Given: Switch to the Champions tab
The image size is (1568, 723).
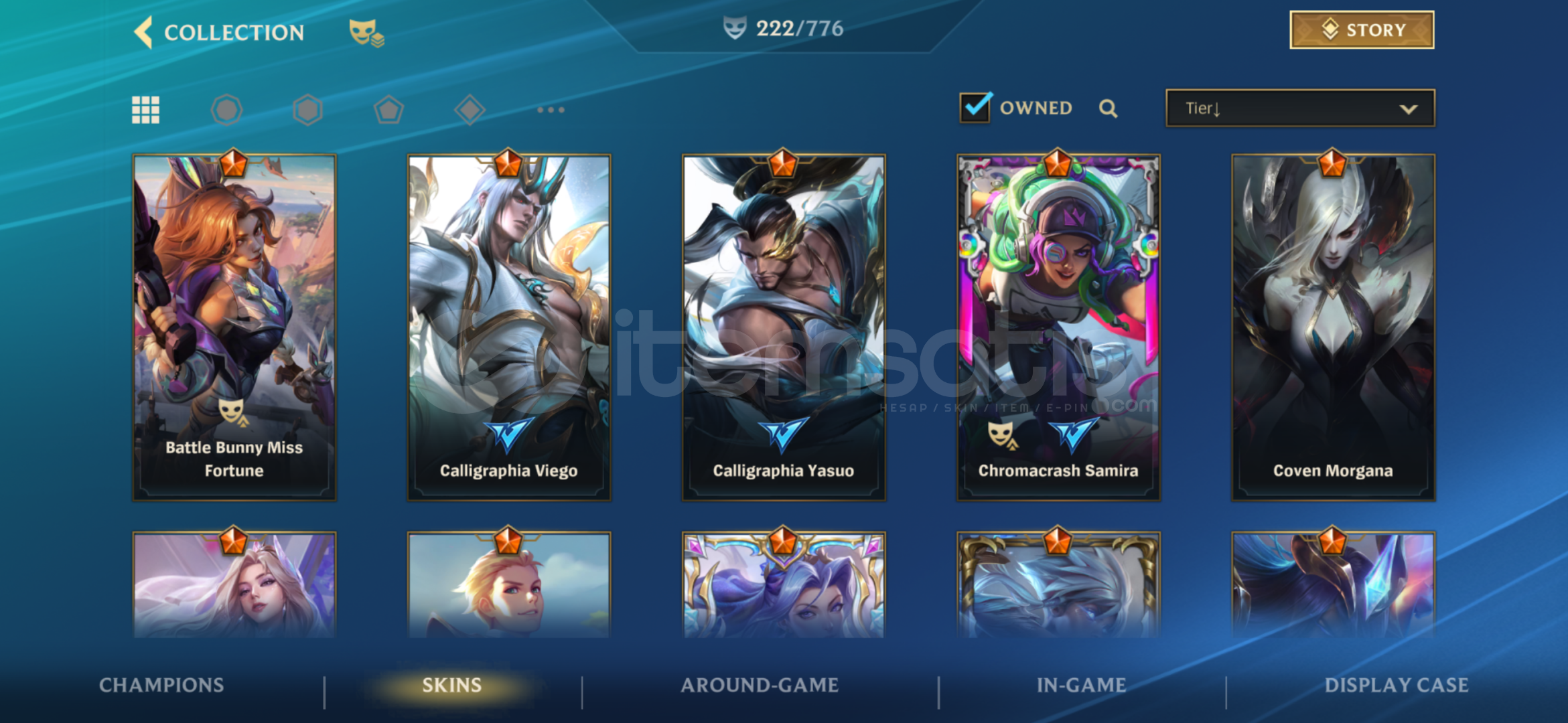Looking at the screenshot, I should [x=161, y=685].
